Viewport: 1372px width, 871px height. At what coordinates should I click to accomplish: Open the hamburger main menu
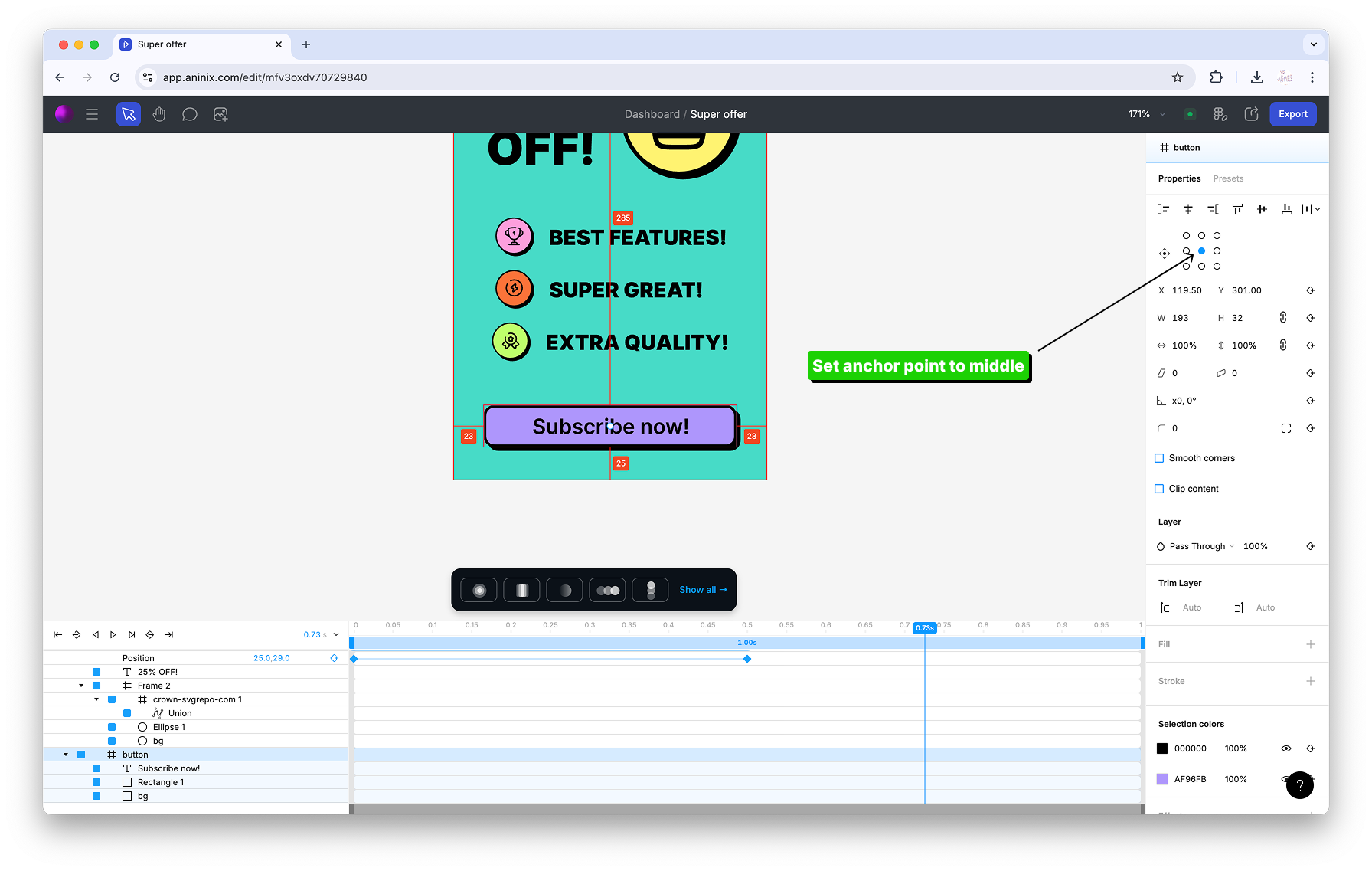coord(92,114)
